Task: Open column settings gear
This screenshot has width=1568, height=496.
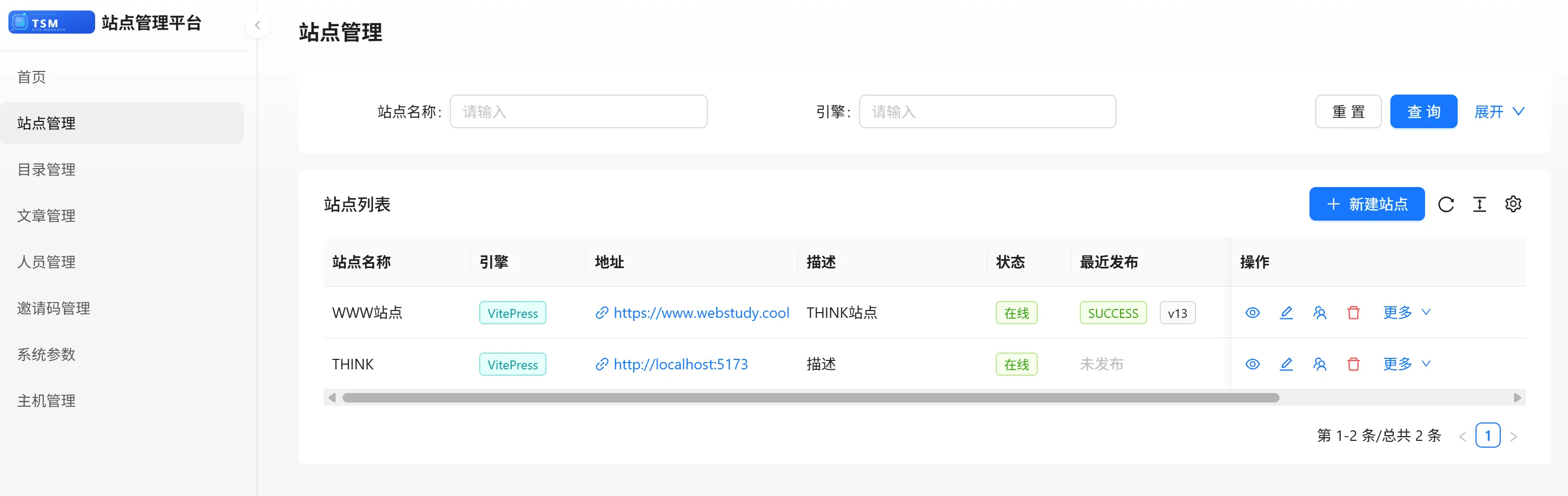Action: tap(1513, 204)
